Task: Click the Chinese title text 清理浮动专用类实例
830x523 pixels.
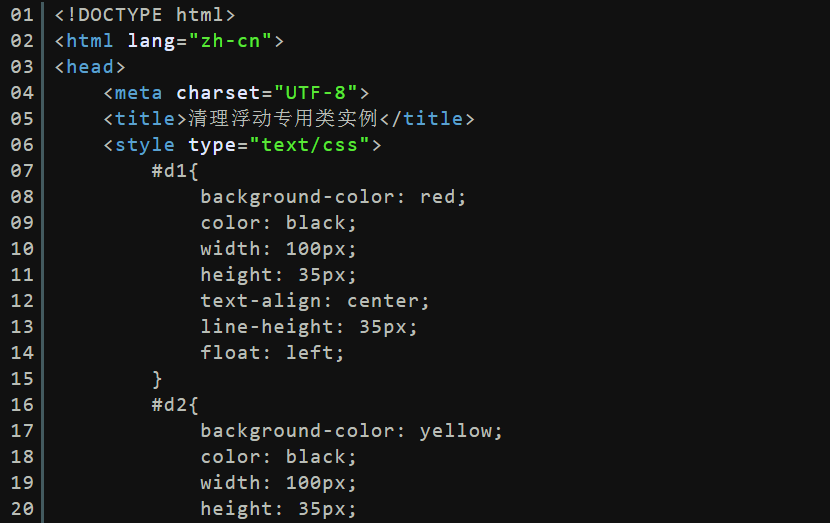Action: 283,119
